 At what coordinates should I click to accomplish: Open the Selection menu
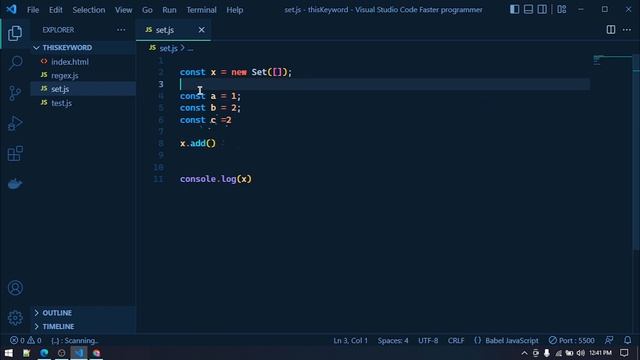(89, 9)
